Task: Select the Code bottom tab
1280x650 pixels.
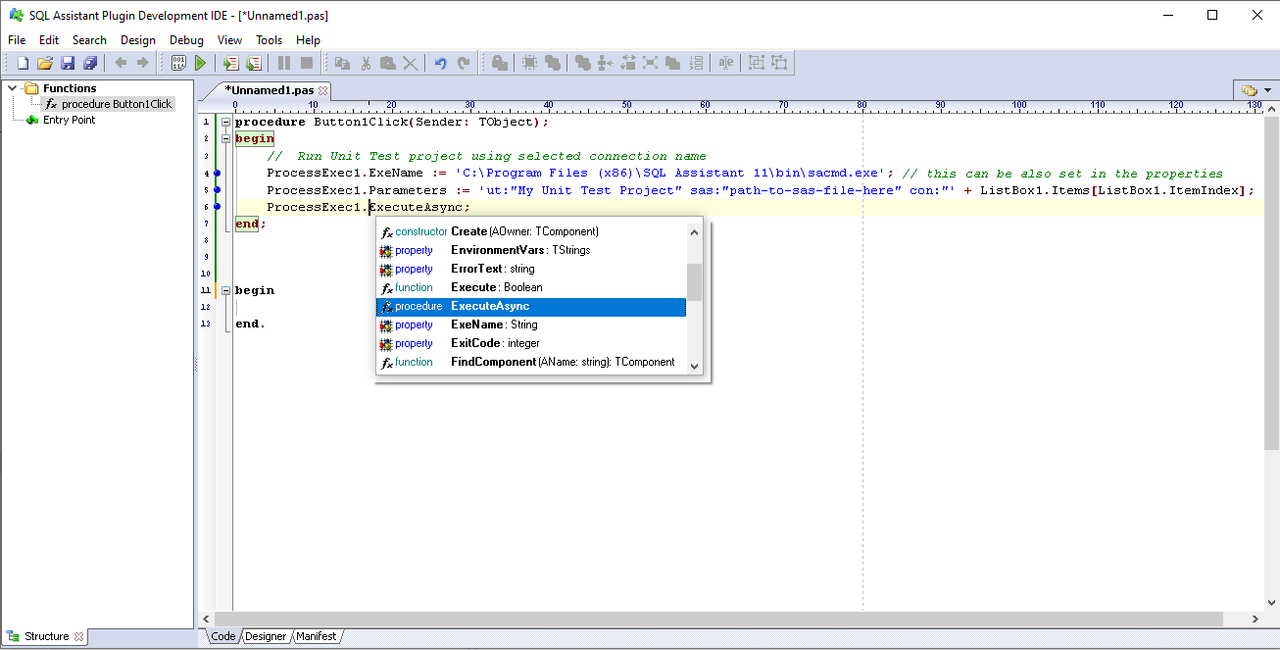Action: pyautogui.click(x=223, y=636)
